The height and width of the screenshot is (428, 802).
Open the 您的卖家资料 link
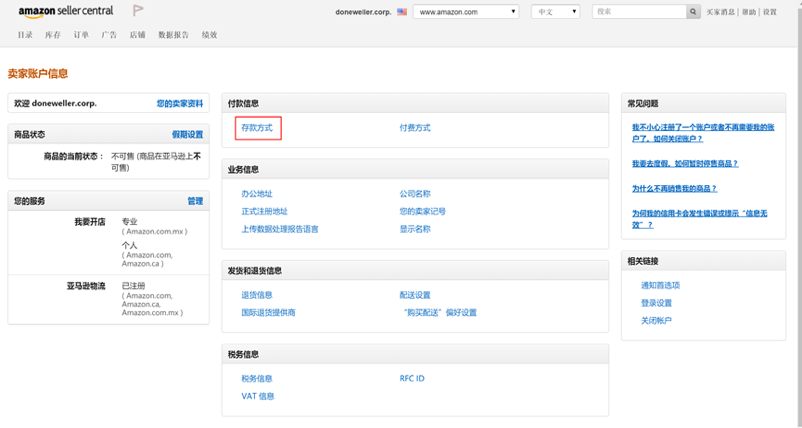pyautogui.click(x=180, y=103)
